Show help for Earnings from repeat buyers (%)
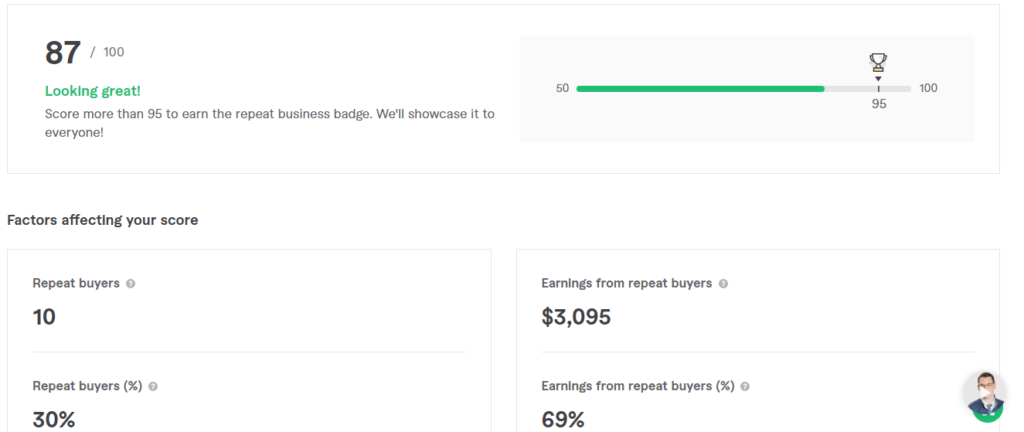1024x432 pixels. [x=745, y=386]
